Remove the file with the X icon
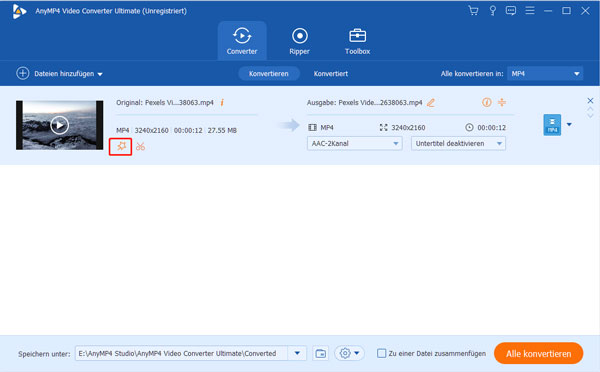600x372 pixels. click(x=590, y=101)
